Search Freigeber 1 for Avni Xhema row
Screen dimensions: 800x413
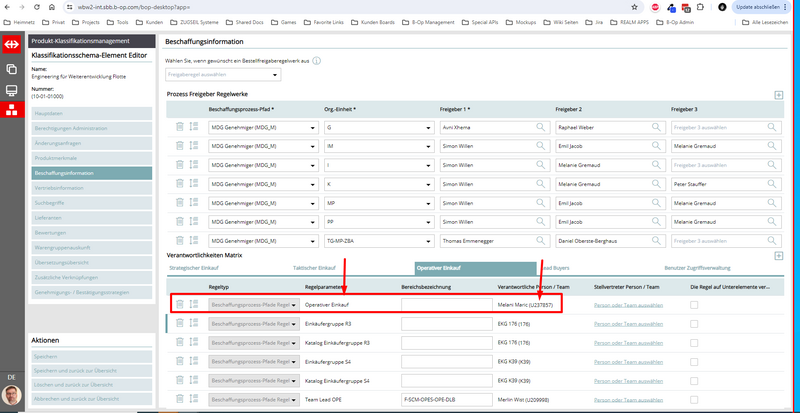pyautogui.click(x=541, y=127)
